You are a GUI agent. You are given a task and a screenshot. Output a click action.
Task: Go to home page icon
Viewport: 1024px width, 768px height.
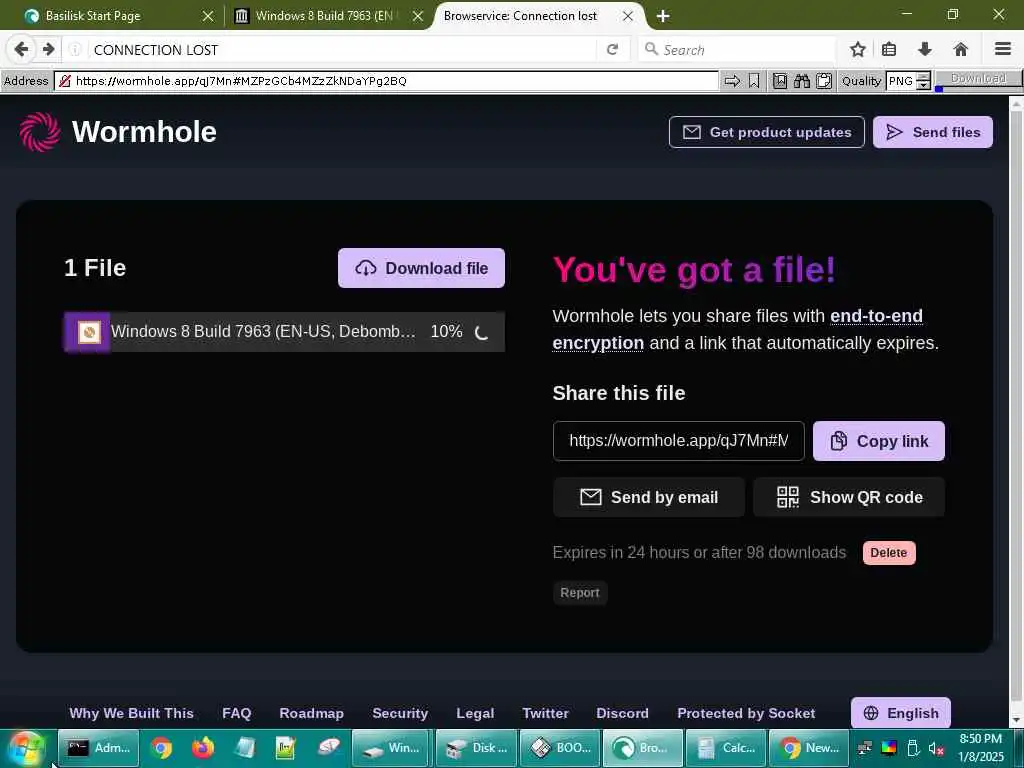pyautogui.click(x=961, y=50)
